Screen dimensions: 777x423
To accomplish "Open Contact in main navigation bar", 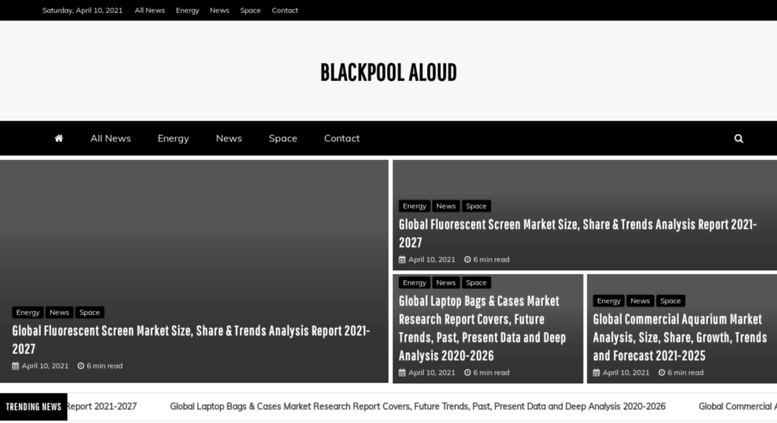I will pyautogui.click(x=342, y=138).
